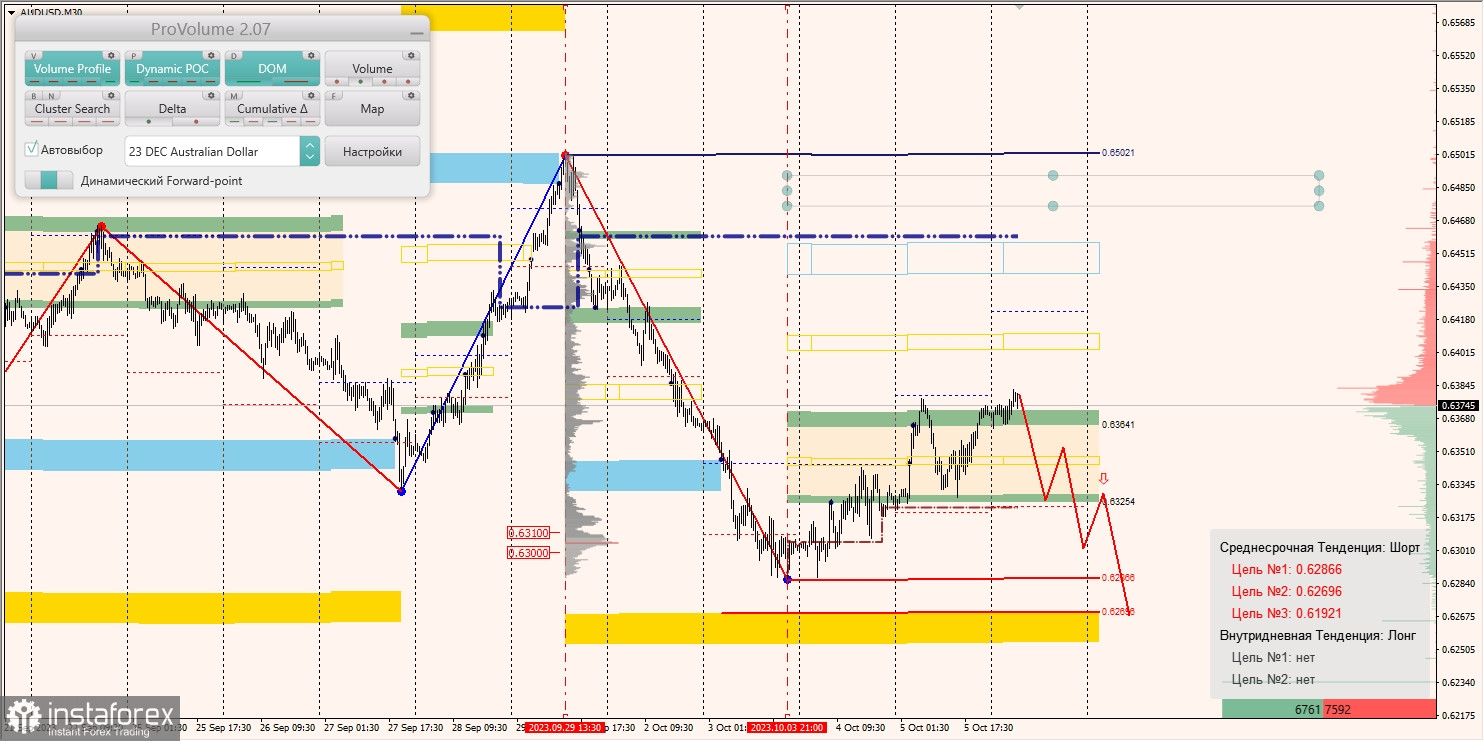Open the Настройки settings button

(x=372, y=151)
